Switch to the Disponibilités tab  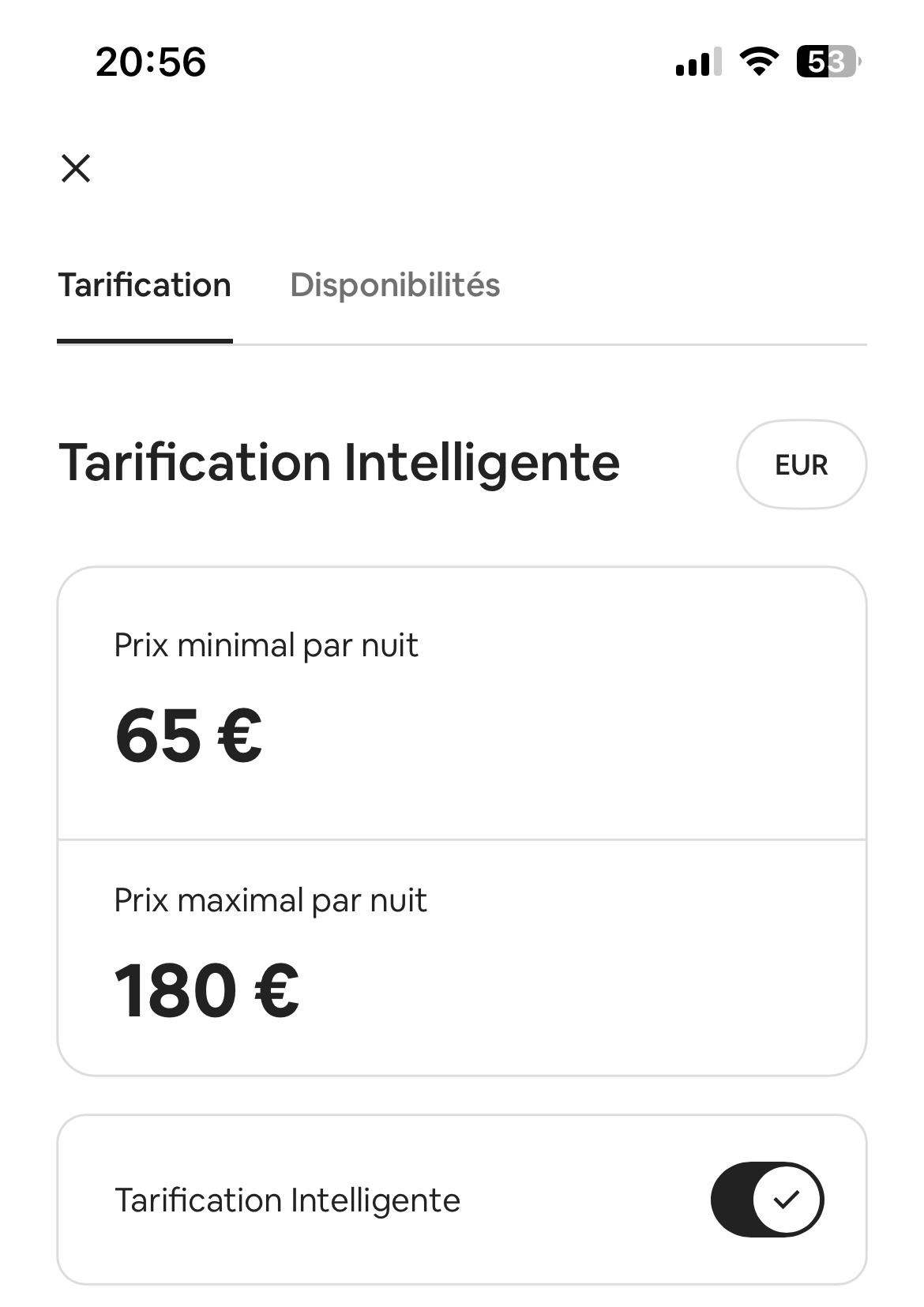point(395,285)
